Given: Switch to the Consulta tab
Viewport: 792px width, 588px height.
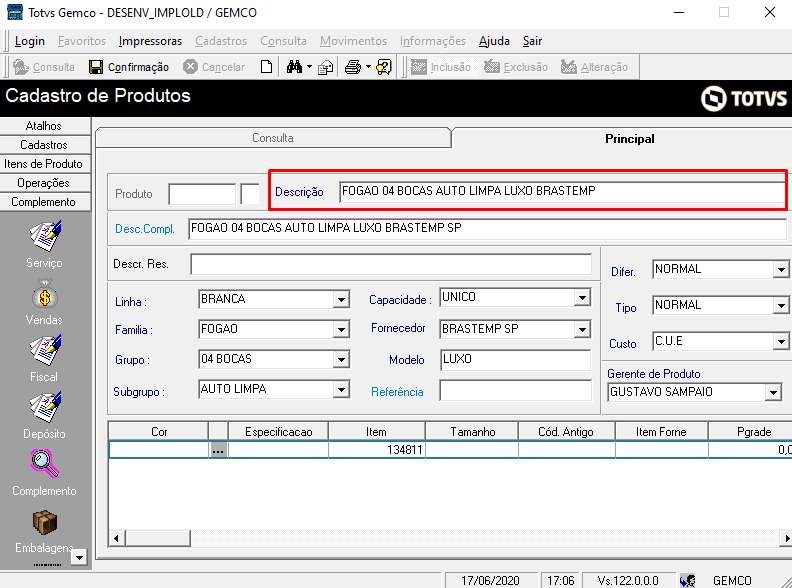Looking at the screenshot, I should click(273, 138).
